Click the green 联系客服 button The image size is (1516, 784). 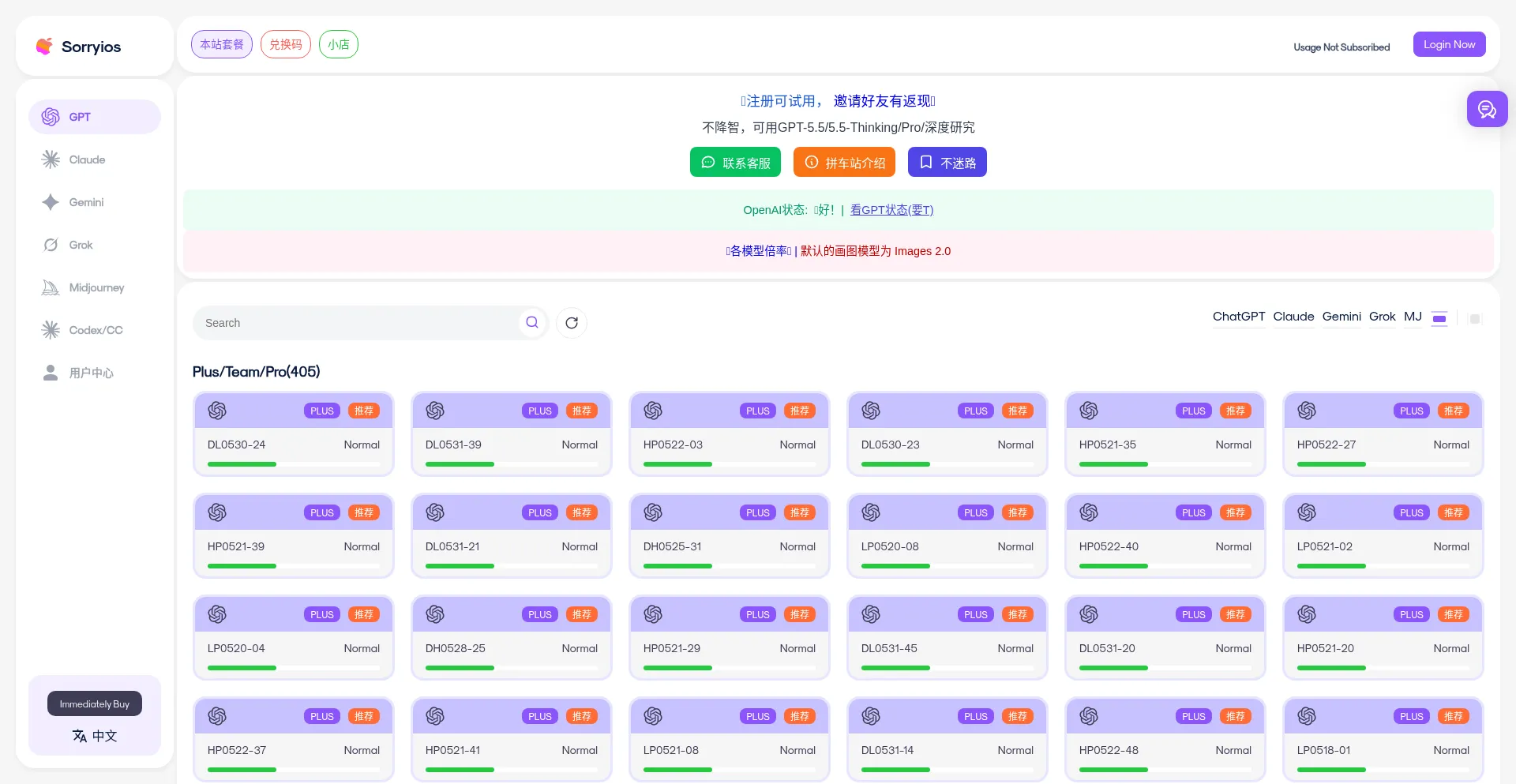735,162
